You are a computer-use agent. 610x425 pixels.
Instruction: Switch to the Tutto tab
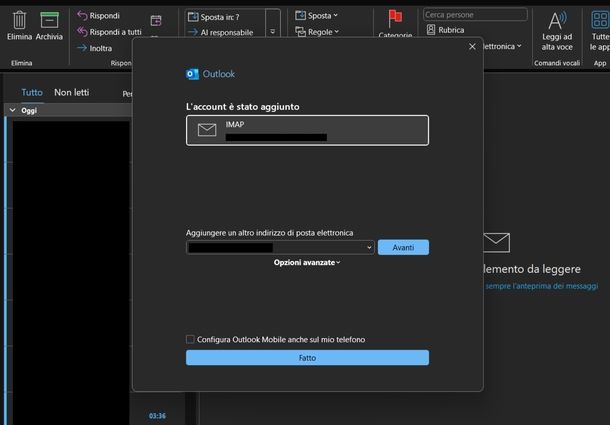point(32,93)
